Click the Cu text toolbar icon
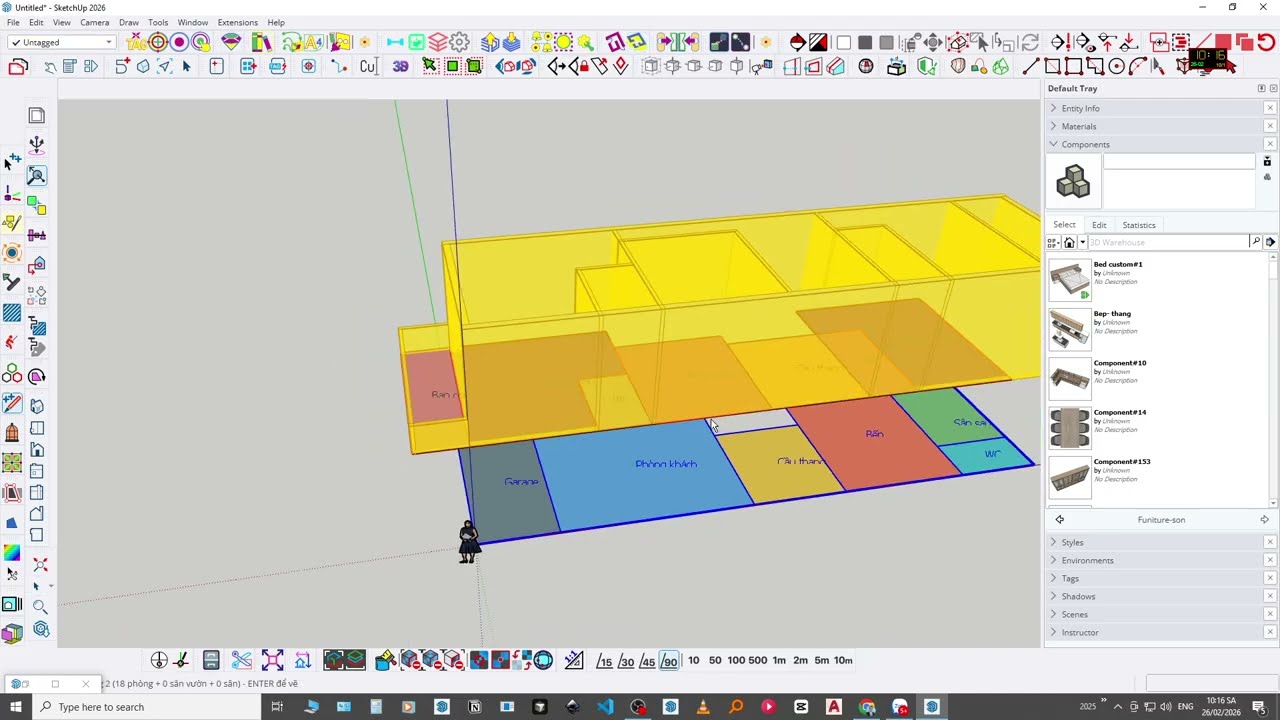 pyautogui.click(x=368, y=66)
